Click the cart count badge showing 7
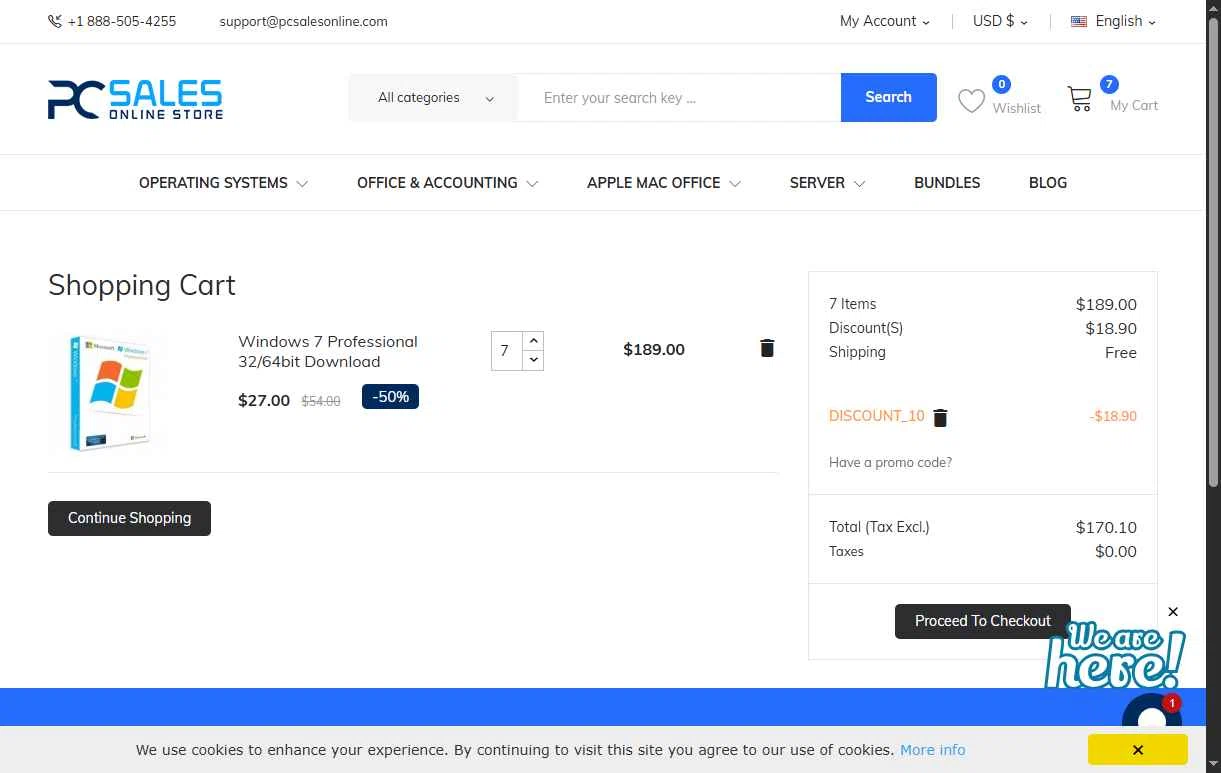 click(1109, 84)
